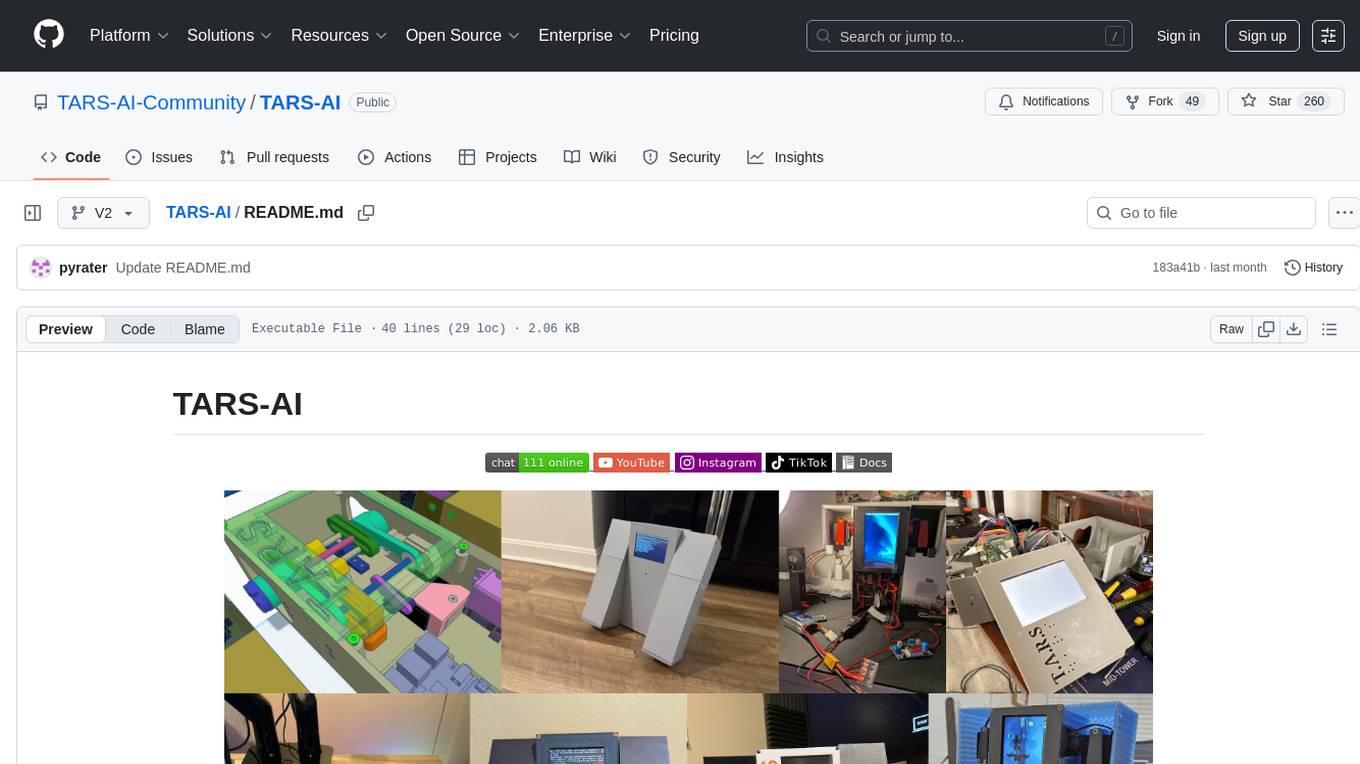Focus the Search or jump to field

coord(969,36)
